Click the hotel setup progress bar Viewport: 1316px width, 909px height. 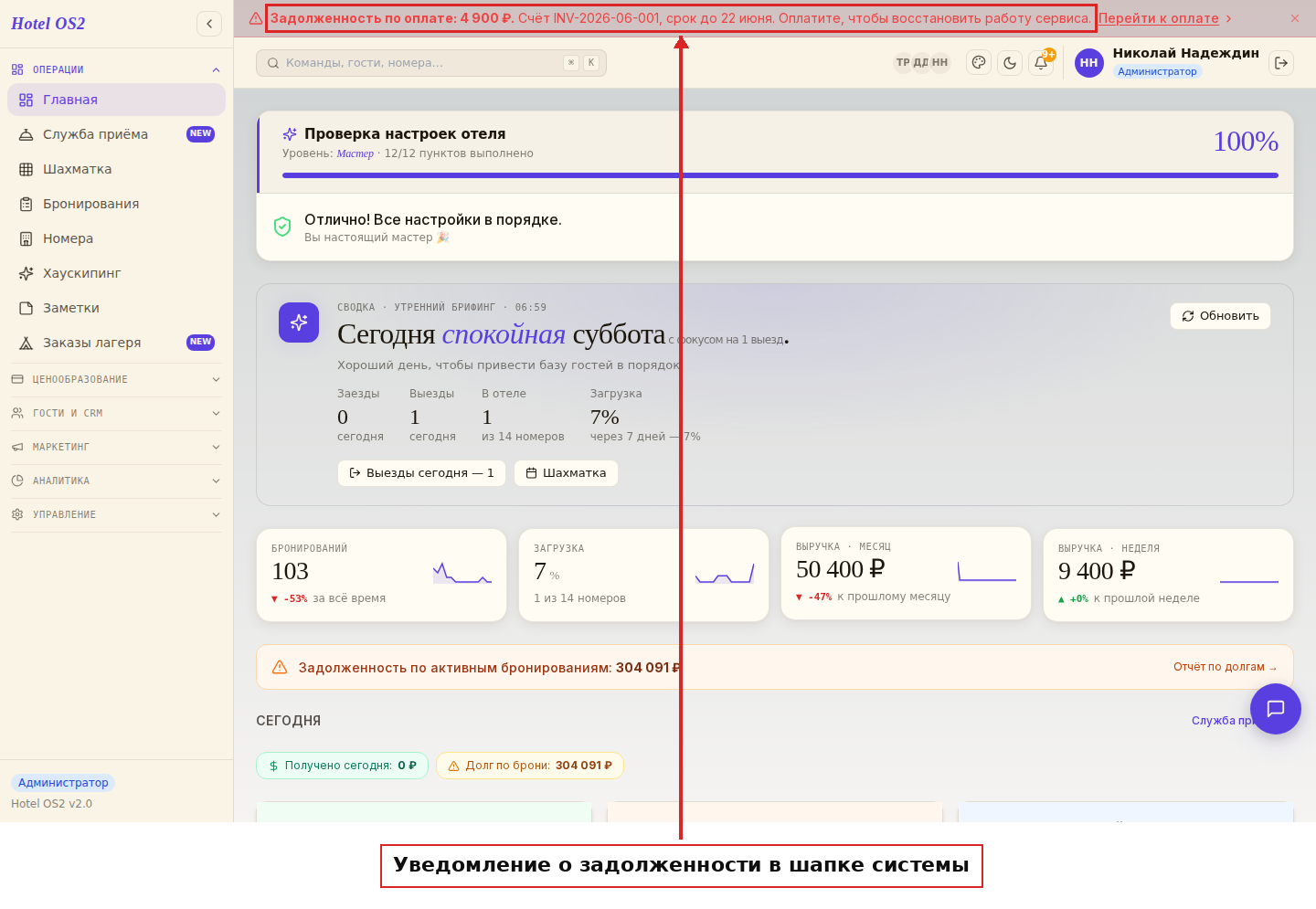coord(780,175)
